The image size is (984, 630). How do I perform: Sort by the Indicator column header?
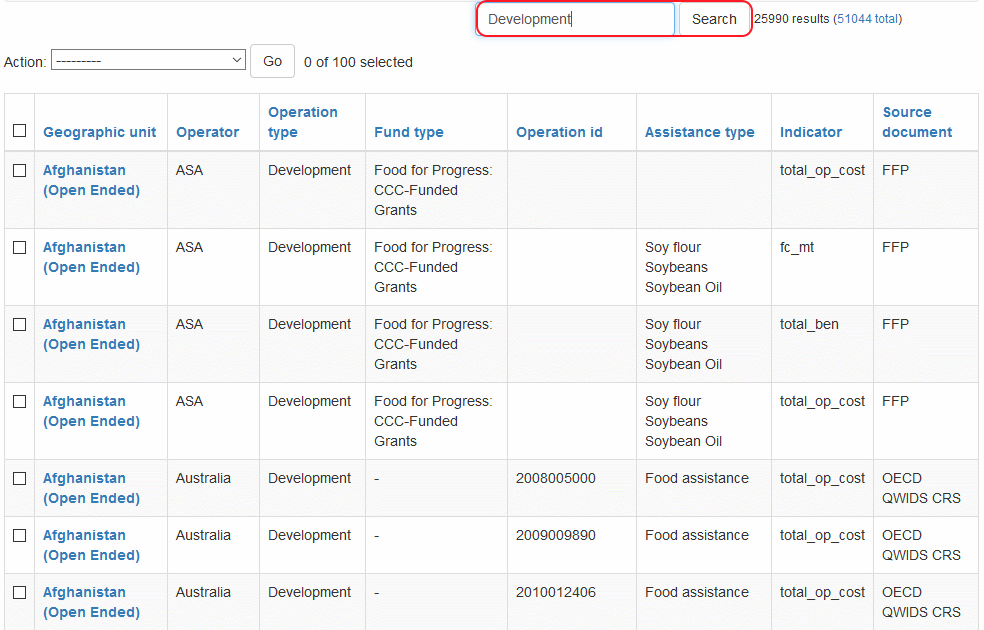810,132
